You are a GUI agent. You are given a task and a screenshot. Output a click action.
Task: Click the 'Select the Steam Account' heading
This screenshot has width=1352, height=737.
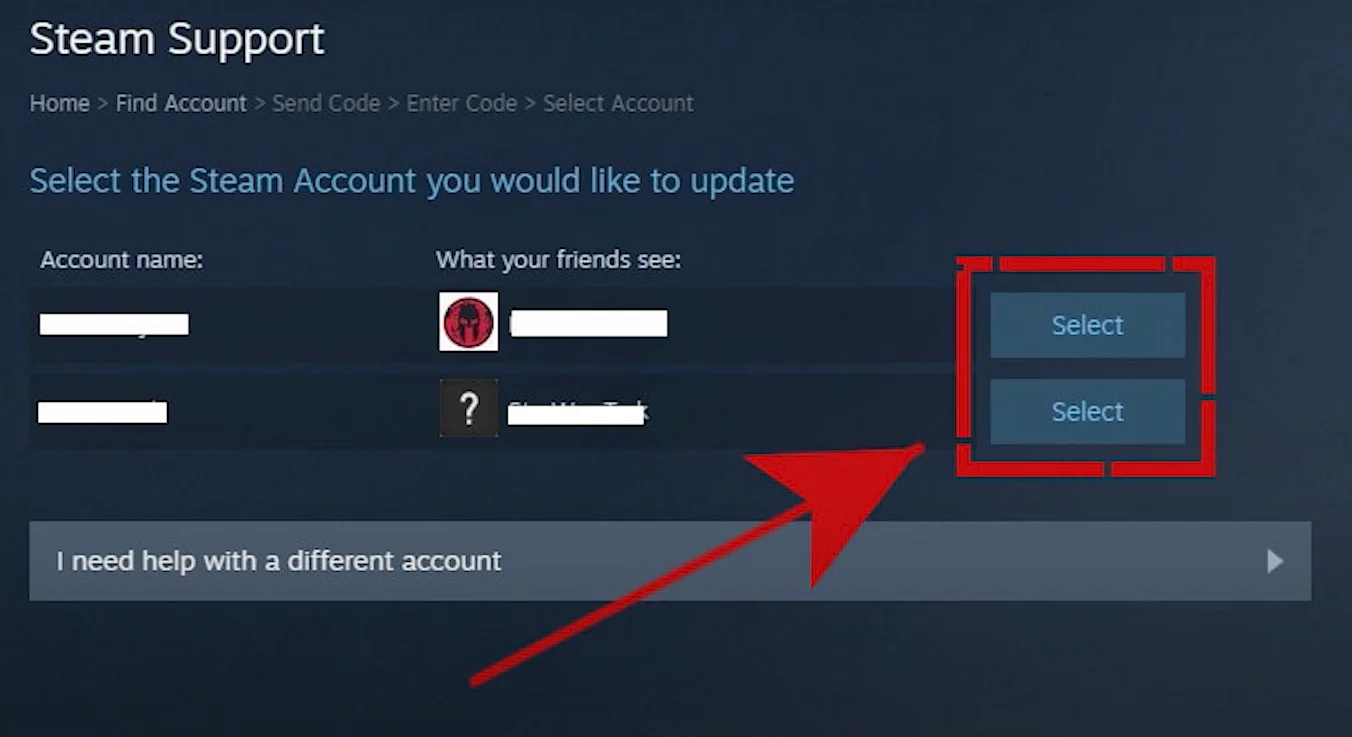click(412, 181)
